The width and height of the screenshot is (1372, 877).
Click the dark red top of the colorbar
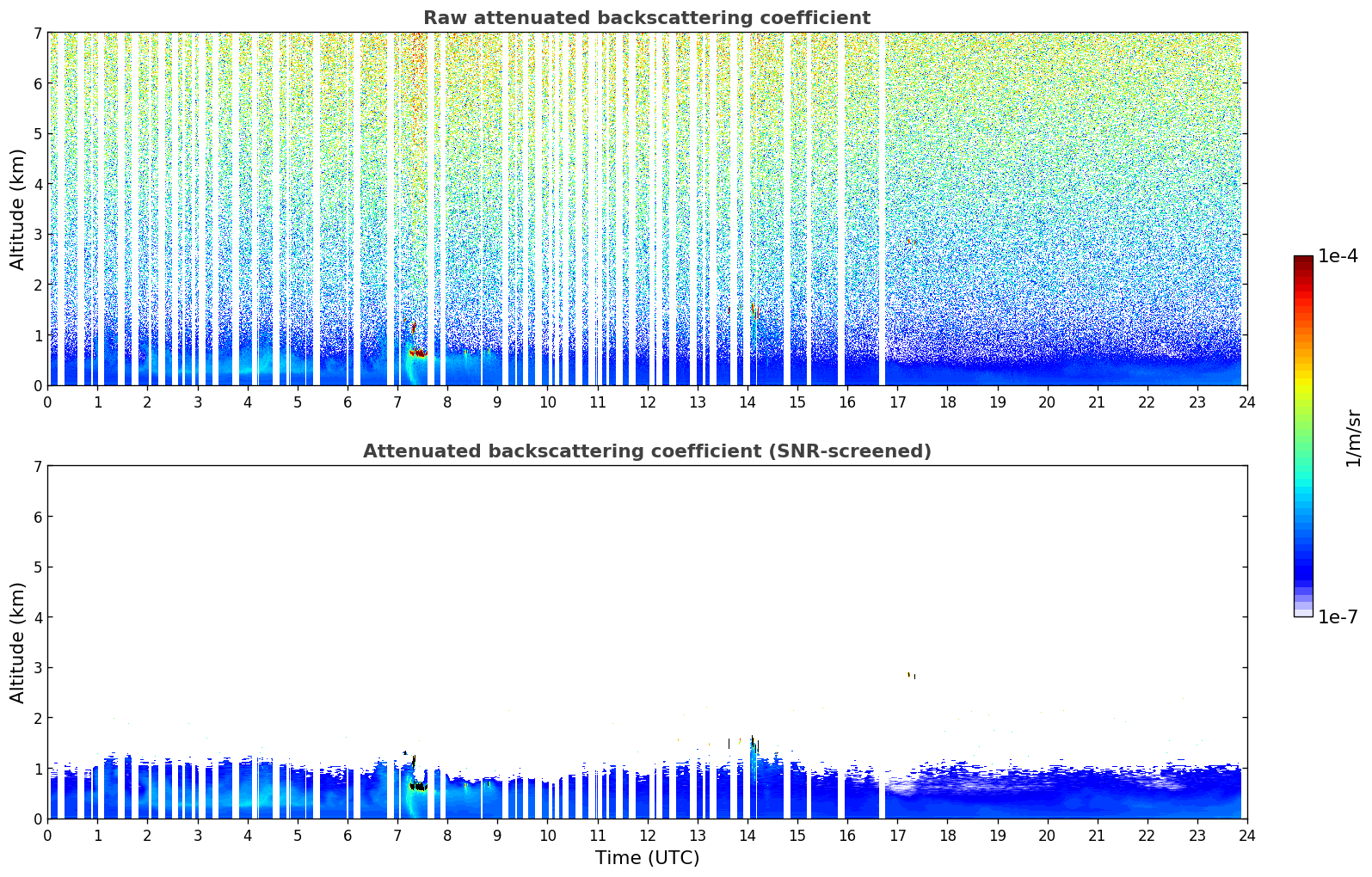[x=1303, y=261]
